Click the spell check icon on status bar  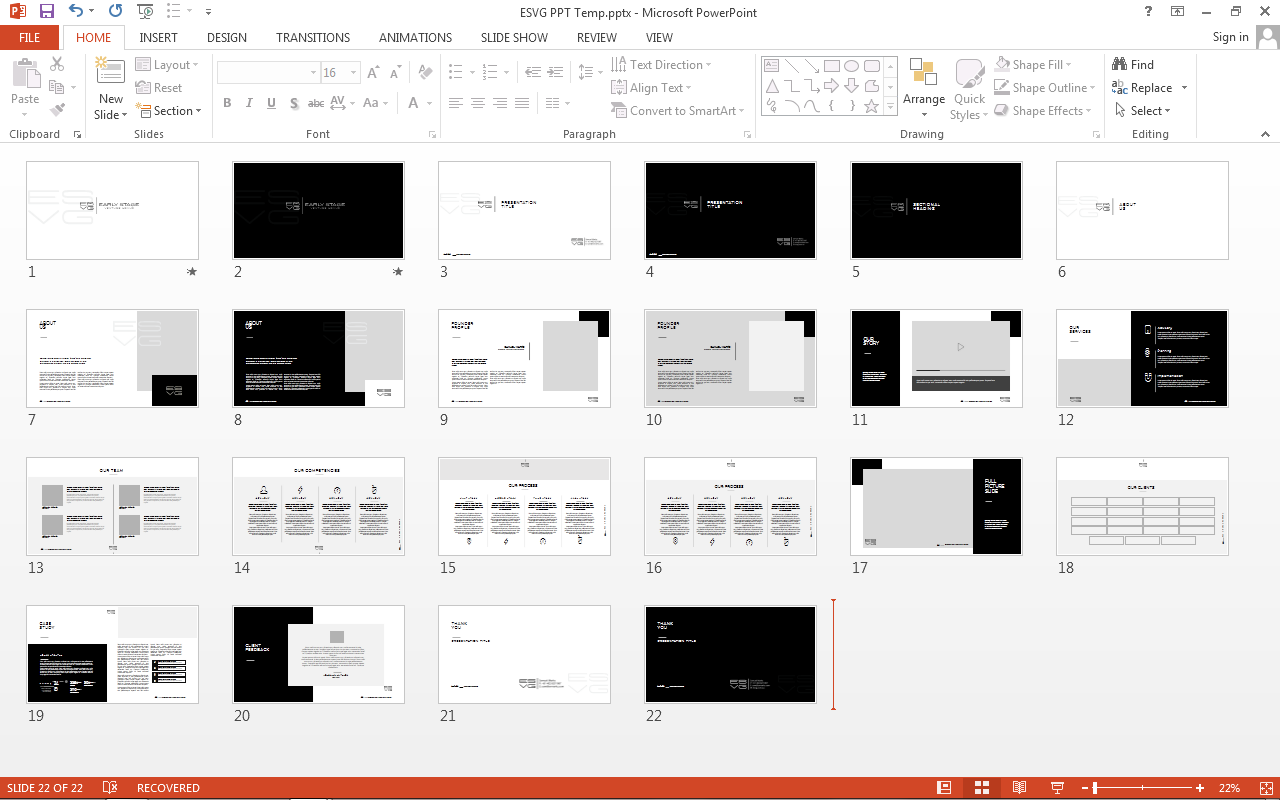(110, 787)
